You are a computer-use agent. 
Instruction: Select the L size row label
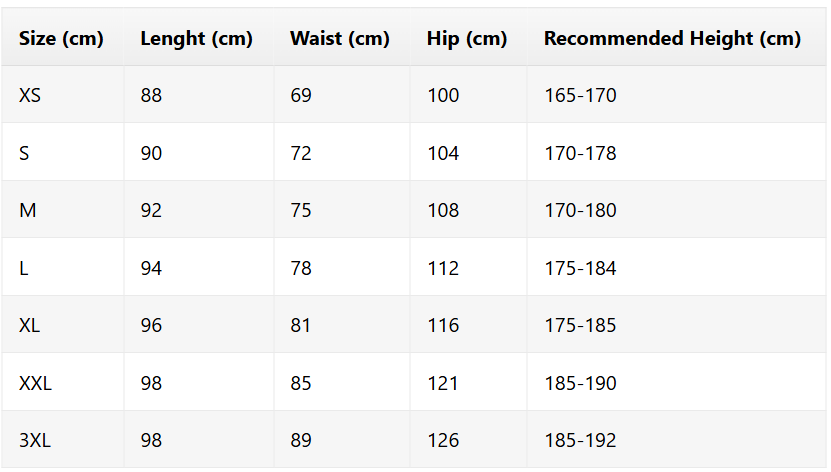coord(24,268)
